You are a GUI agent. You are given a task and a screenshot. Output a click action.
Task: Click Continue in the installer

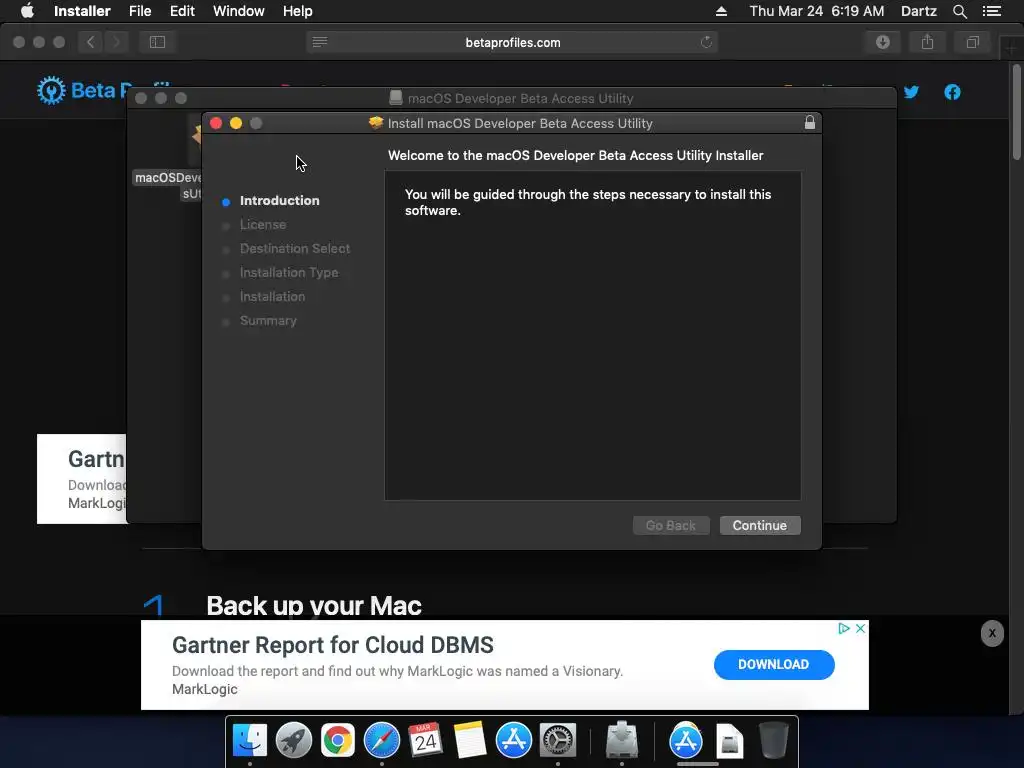tap(760, 526)
